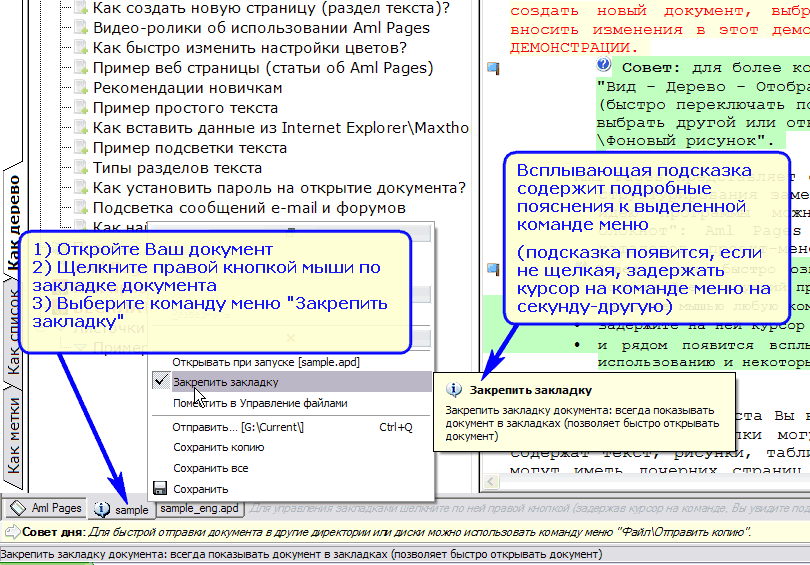Select tree node 'Пример простого текста'

(x=185, y=108)
